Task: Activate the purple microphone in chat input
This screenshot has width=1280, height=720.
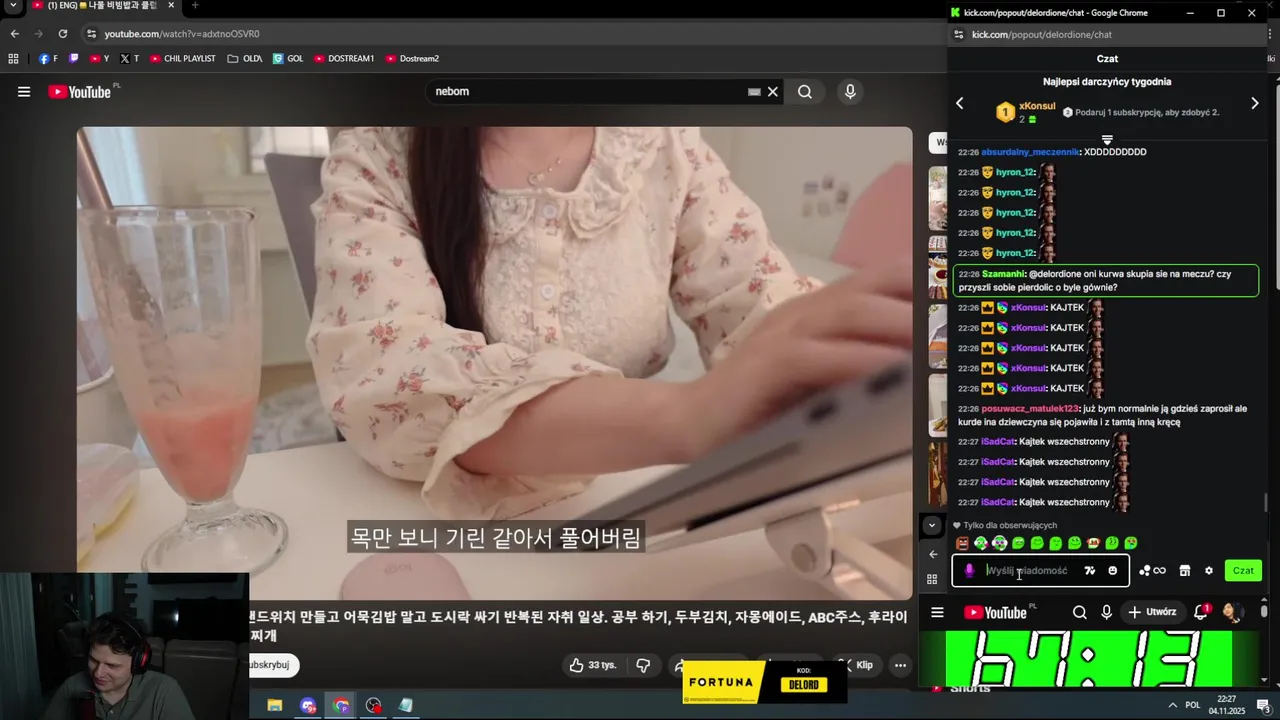Action: tap(968, 571)
